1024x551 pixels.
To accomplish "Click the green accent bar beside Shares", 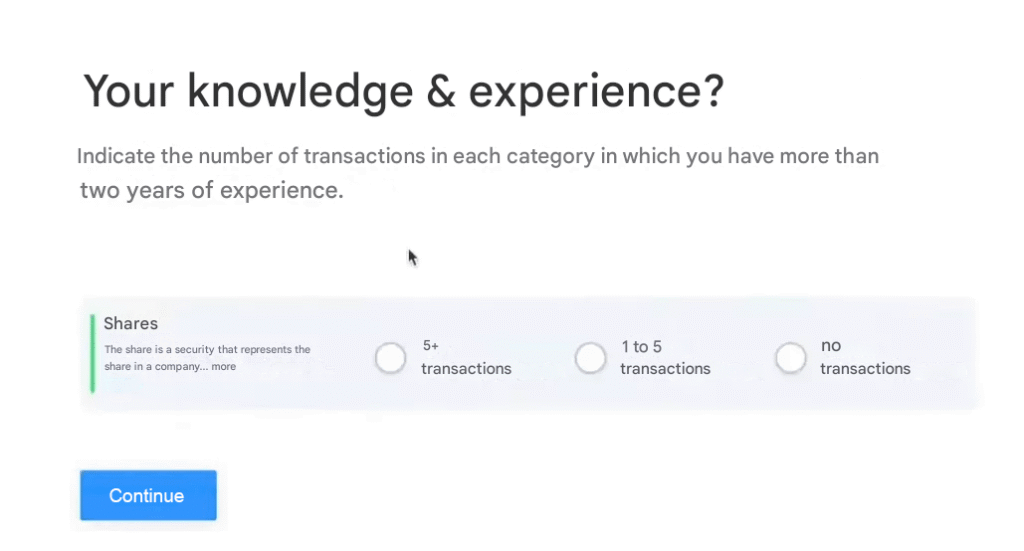I will click(93, 353).
